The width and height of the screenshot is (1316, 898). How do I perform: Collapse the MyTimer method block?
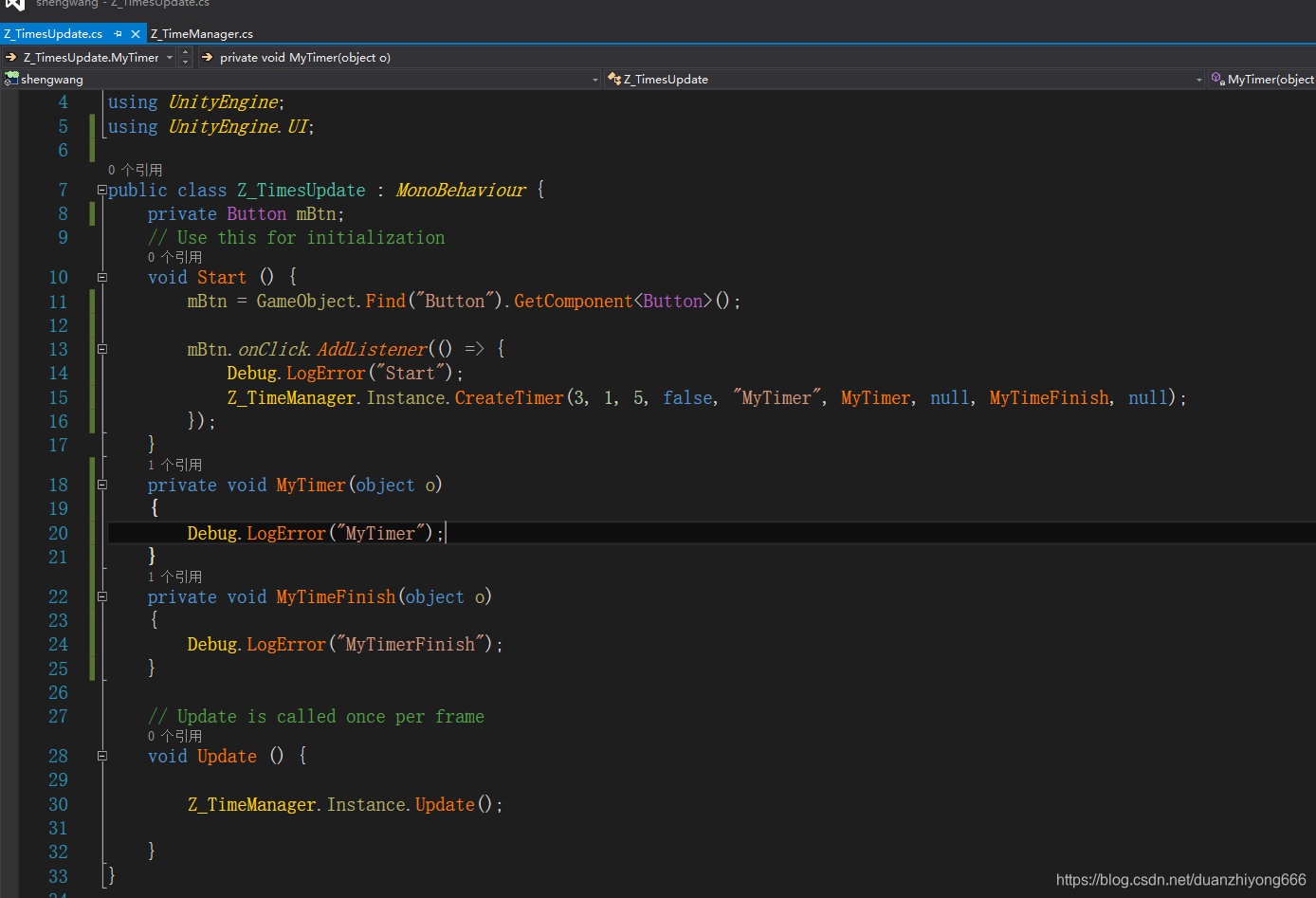101,485
